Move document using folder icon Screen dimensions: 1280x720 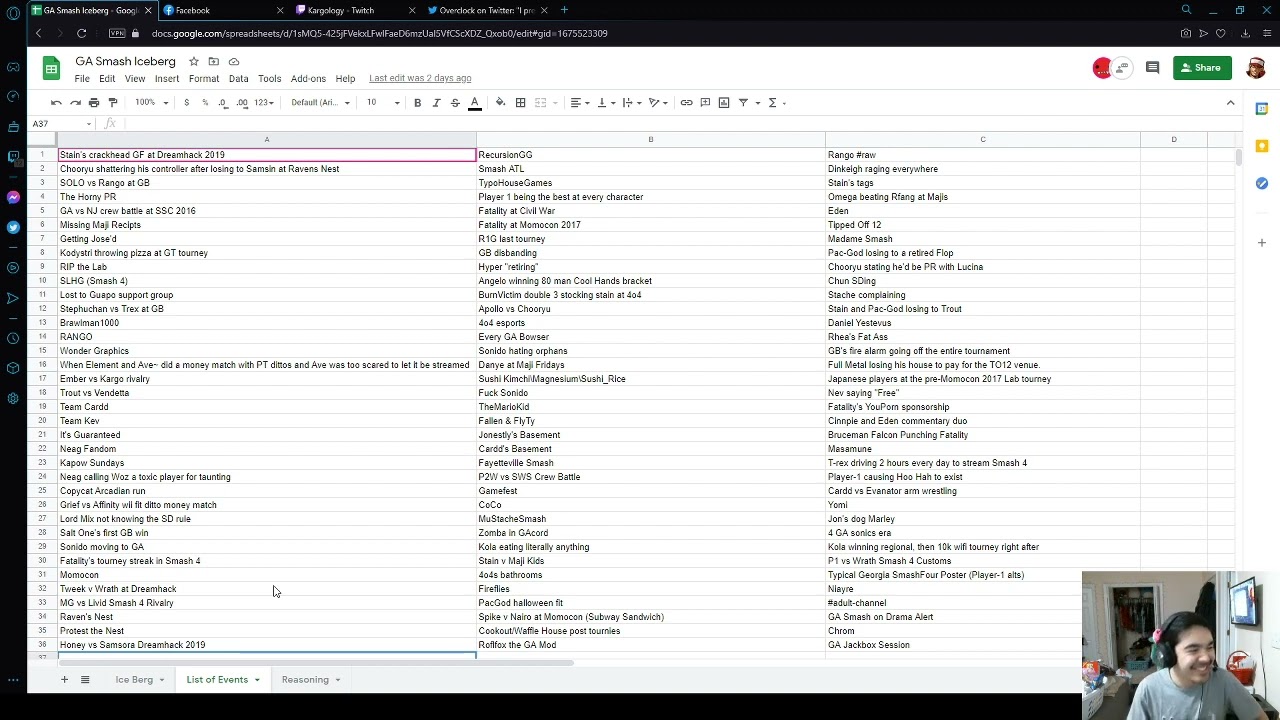pyautogui.click(x=213, y=61)
